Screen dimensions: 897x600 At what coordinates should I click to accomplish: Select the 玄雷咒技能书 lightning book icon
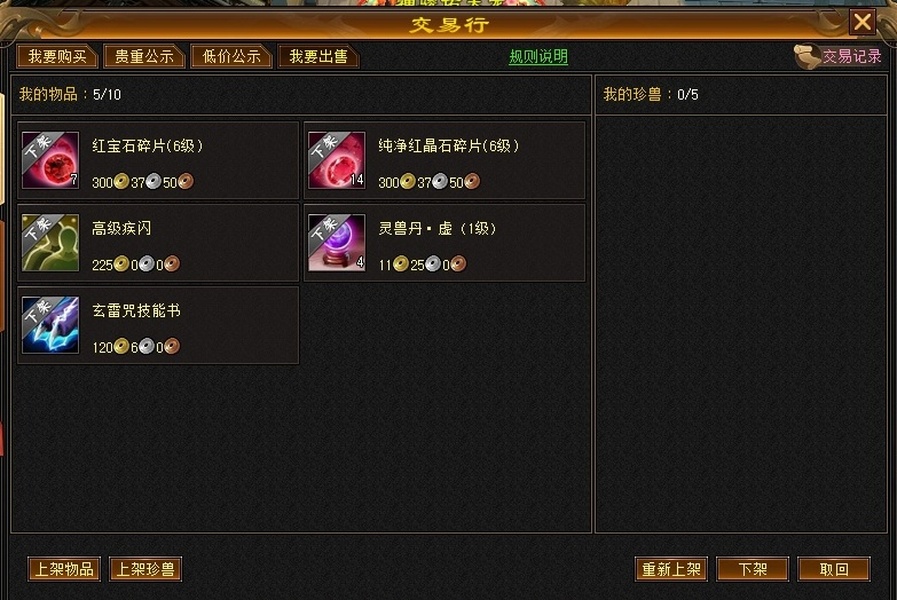50,325
